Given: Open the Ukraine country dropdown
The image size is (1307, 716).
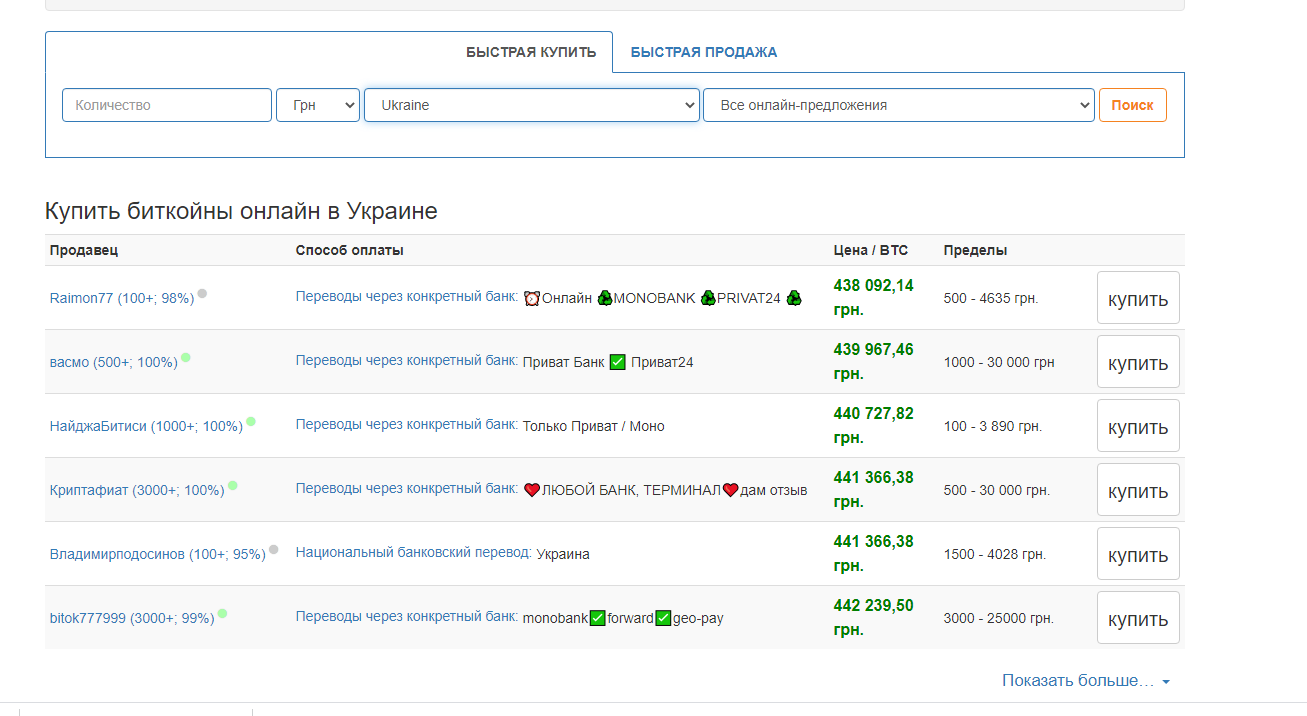Looking at the screenshot, I should click(532, 105).
